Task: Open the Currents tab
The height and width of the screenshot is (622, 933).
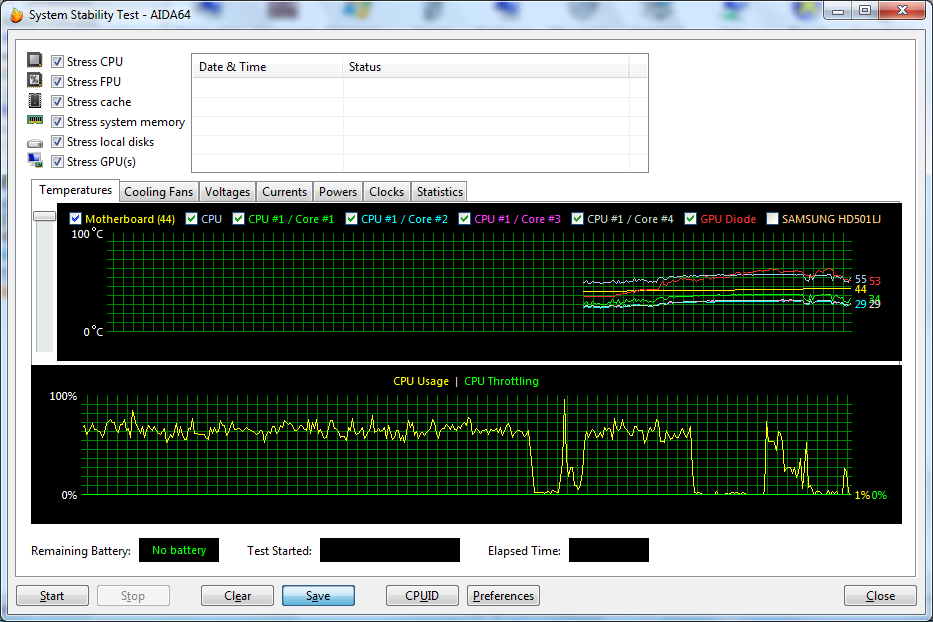Action: (x=284, y=192)
